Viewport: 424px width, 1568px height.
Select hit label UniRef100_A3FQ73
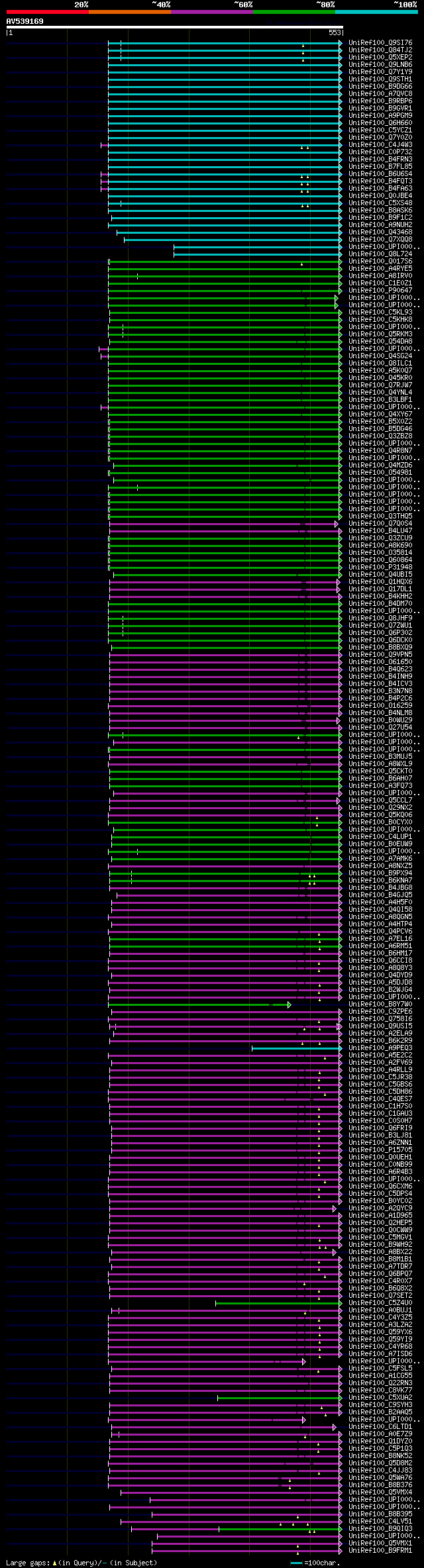(x=380, y=785)
